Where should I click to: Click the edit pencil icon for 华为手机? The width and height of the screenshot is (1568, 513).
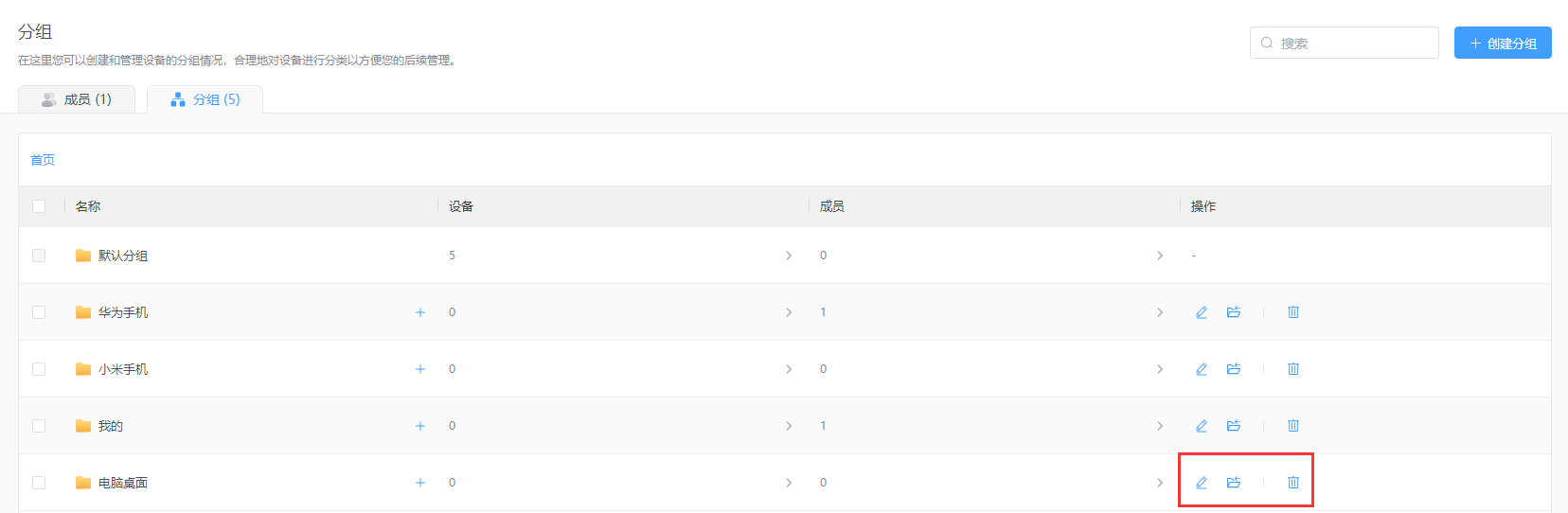pyautogui.click(x=1202, y=312)
